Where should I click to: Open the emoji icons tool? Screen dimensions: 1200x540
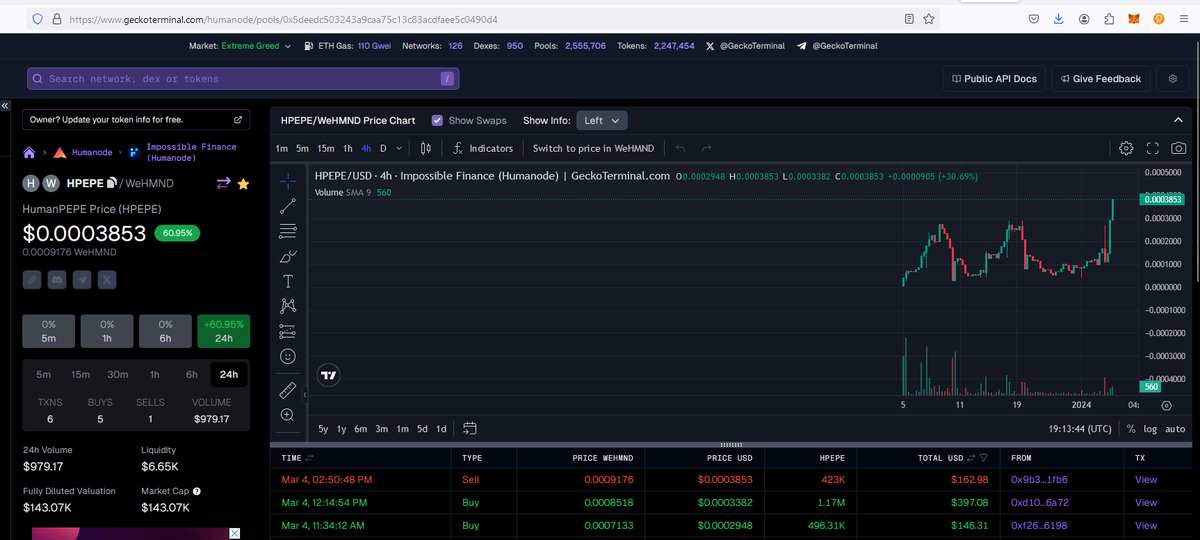pyautogui.click(x=288, y=356)
